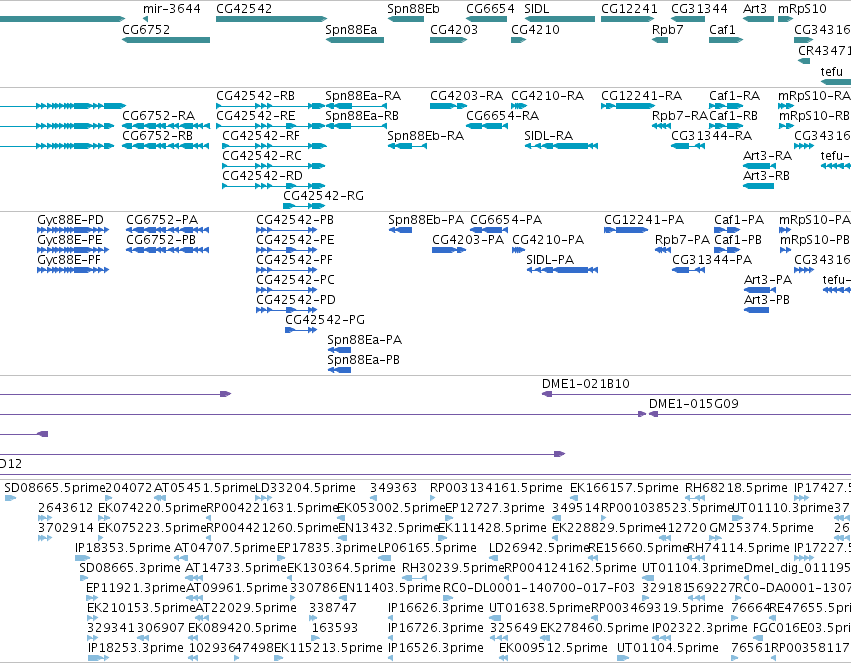Screen dimensions: 851x663
Task: Select protein Spn88Eb-PA
Action: 400,230
